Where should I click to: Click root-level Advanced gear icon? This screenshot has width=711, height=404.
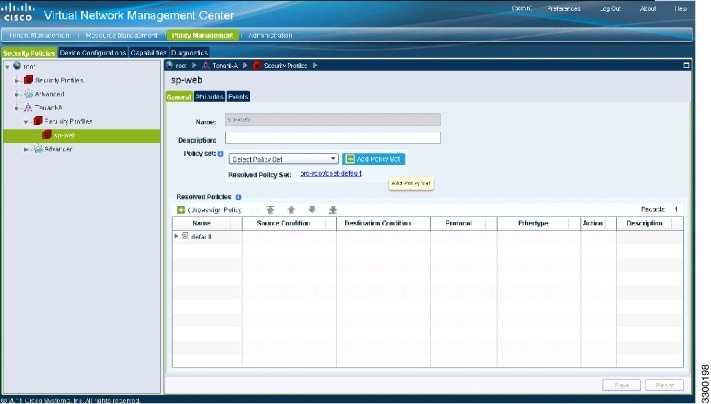click(28, 94)
